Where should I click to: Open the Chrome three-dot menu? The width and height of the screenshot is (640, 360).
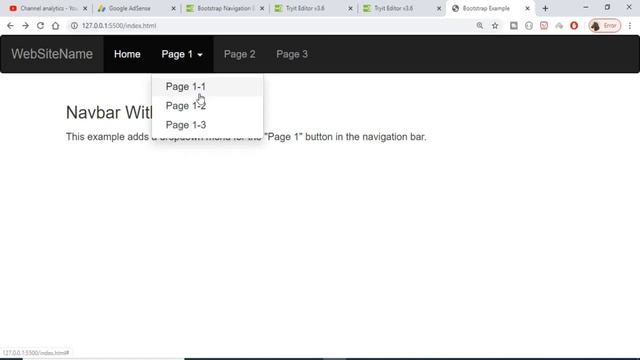[x=630, y=26]
